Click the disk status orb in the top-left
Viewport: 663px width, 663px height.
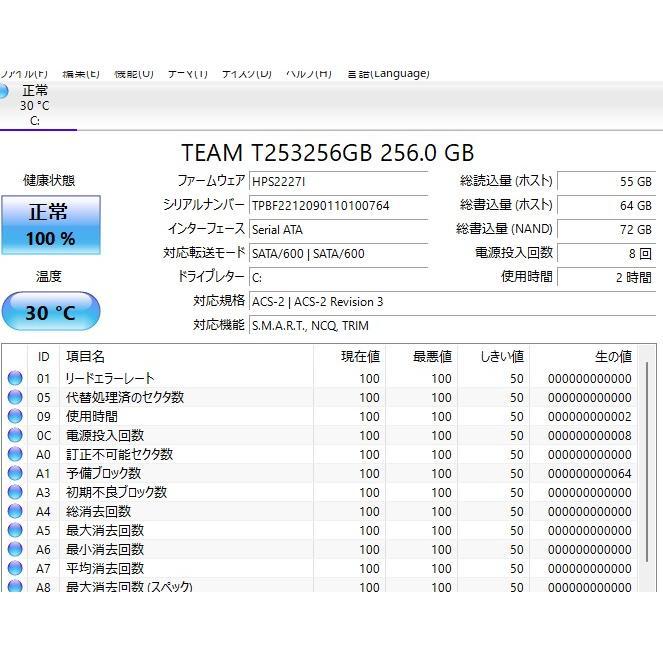3,92
